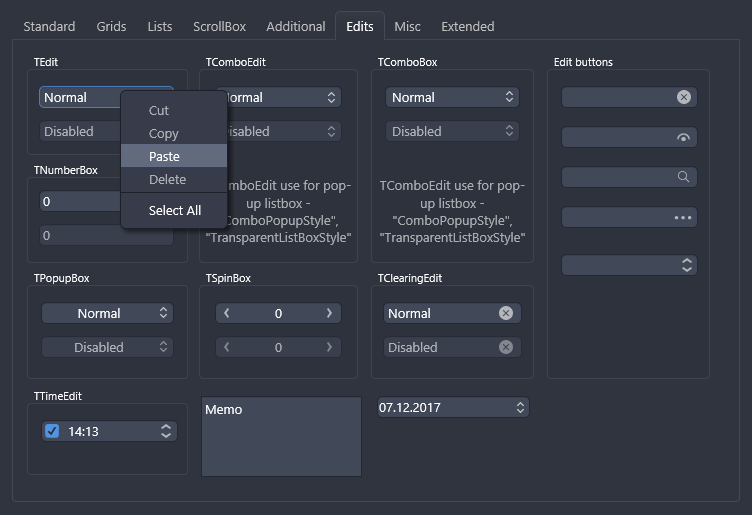Select the Edits tab
The height and width of the screenshot is (515, 752).
tap(360, 26)
